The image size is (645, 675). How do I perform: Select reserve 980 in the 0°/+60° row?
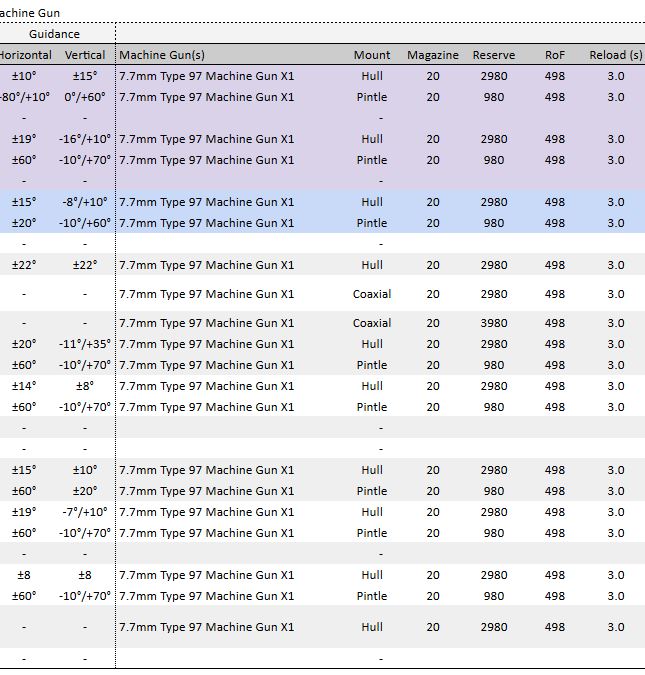[494, 97]
